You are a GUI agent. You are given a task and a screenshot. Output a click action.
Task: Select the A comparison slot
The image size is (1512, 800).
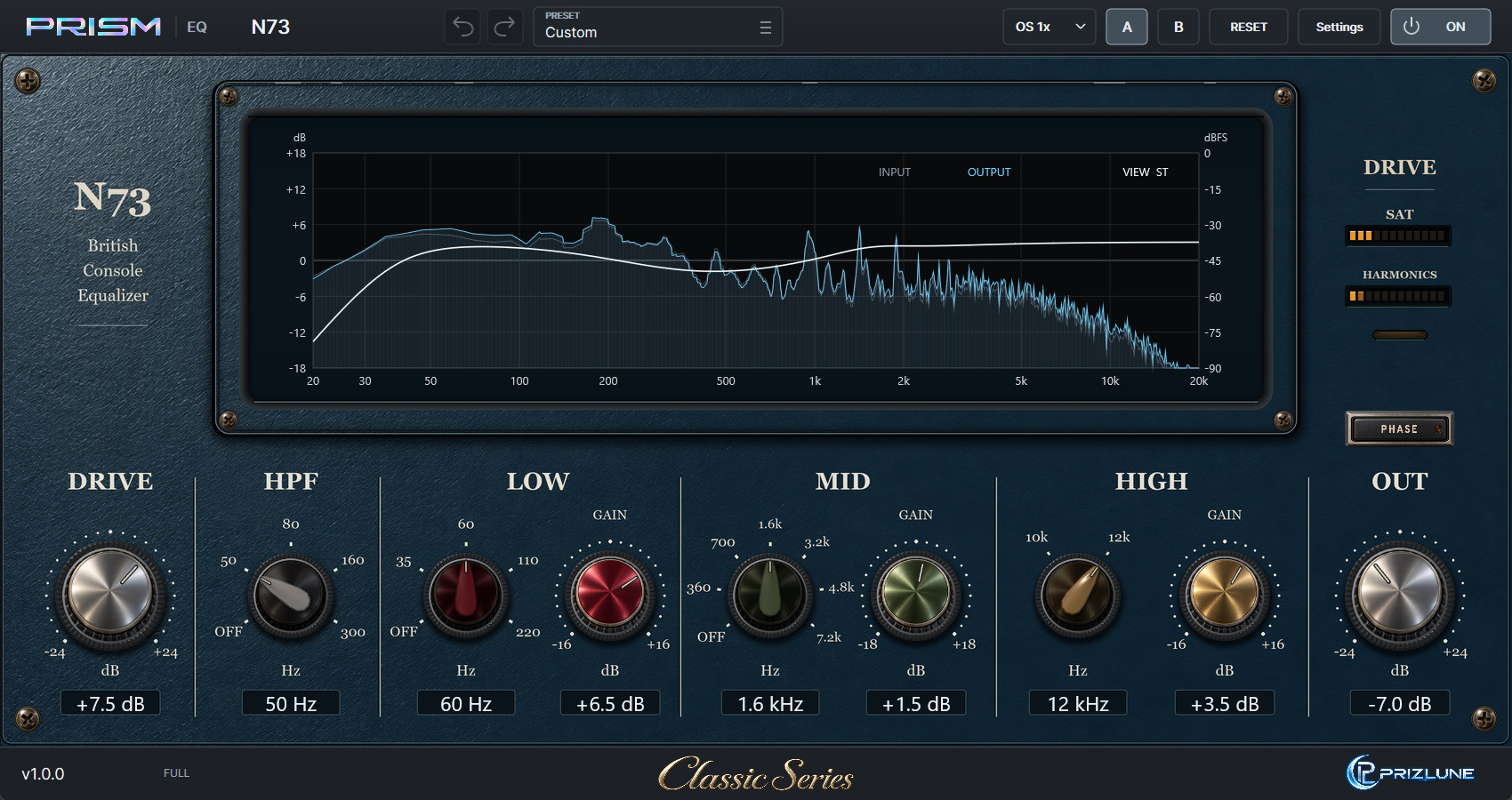tap(1127, 27)
